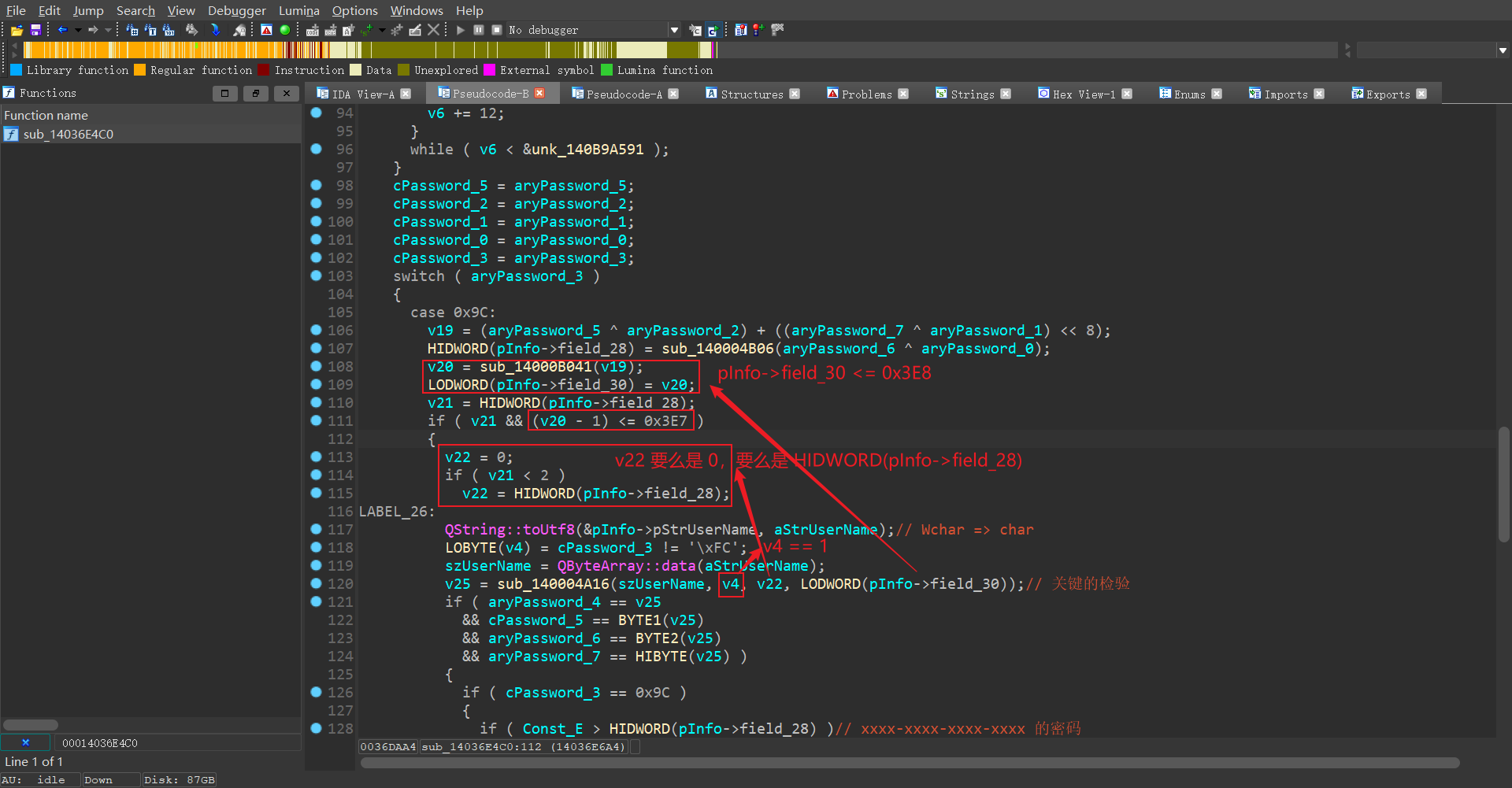Open the 'No debugger' dropdown
Image resolution: width=1512 pixels, height=788 pixels.
click(x=674, y=30)
